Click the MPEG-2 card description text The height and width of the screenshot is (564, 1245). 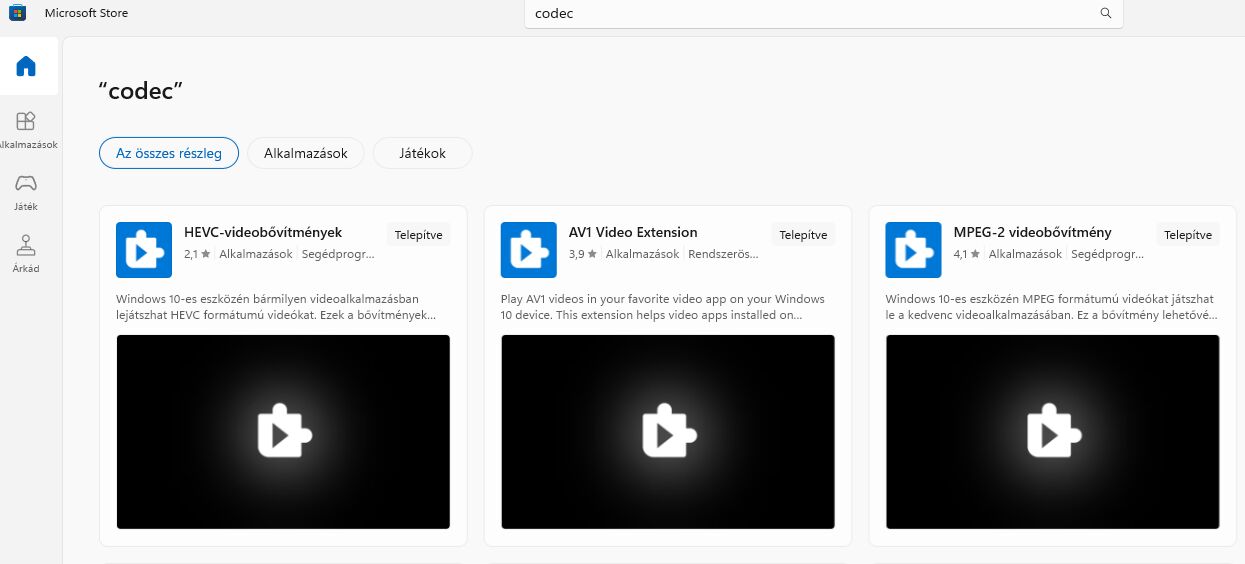coord(1052,307)
